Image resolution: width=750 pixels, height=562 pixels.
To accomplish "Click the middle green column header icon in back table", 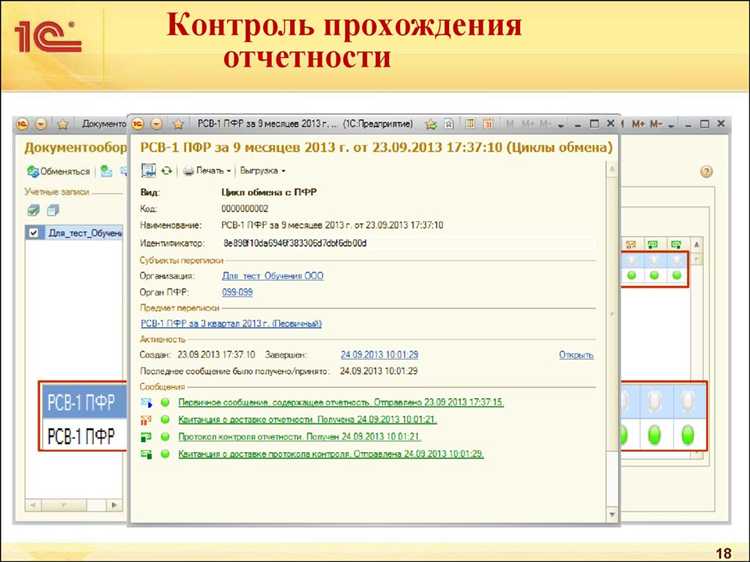I will pos(653,244).
